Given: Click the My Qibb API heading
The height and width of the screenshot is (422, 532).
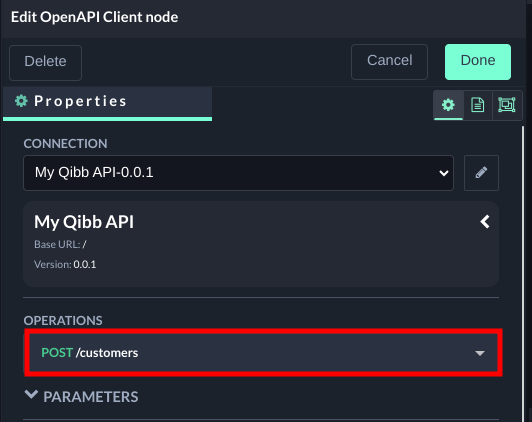Looking at the screenshot, I should pyautogui.click(x=84, y=222).
